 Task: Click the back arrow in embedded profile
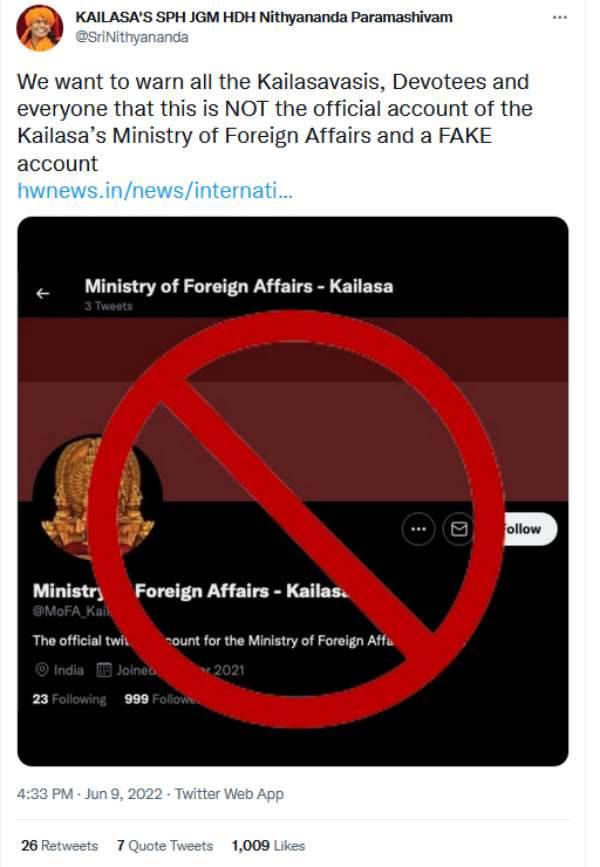[43, 294]
